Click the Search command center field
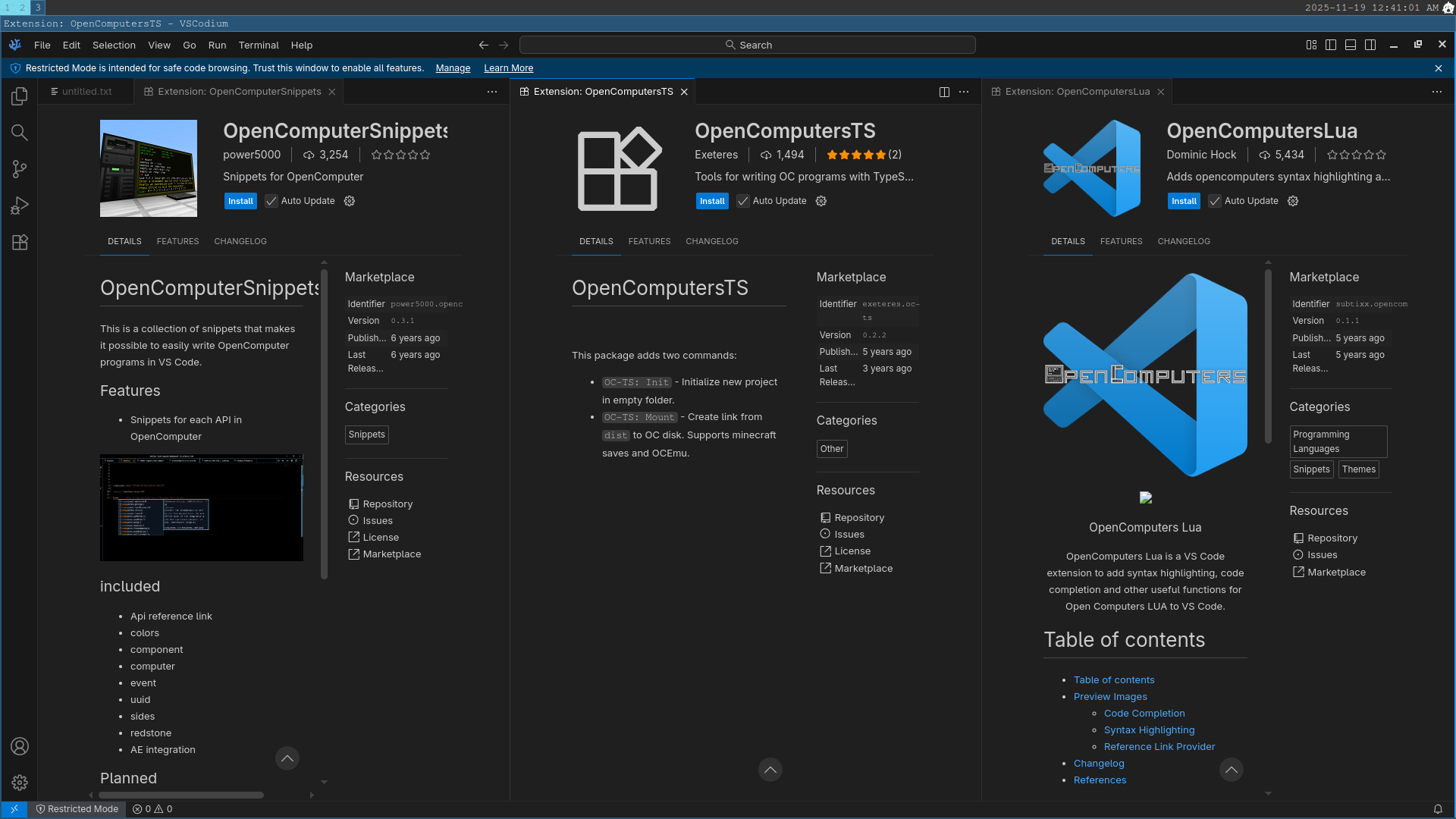The height and width of the screenshot is (819, 1456). pyautogui.click(x=748, y=45)
